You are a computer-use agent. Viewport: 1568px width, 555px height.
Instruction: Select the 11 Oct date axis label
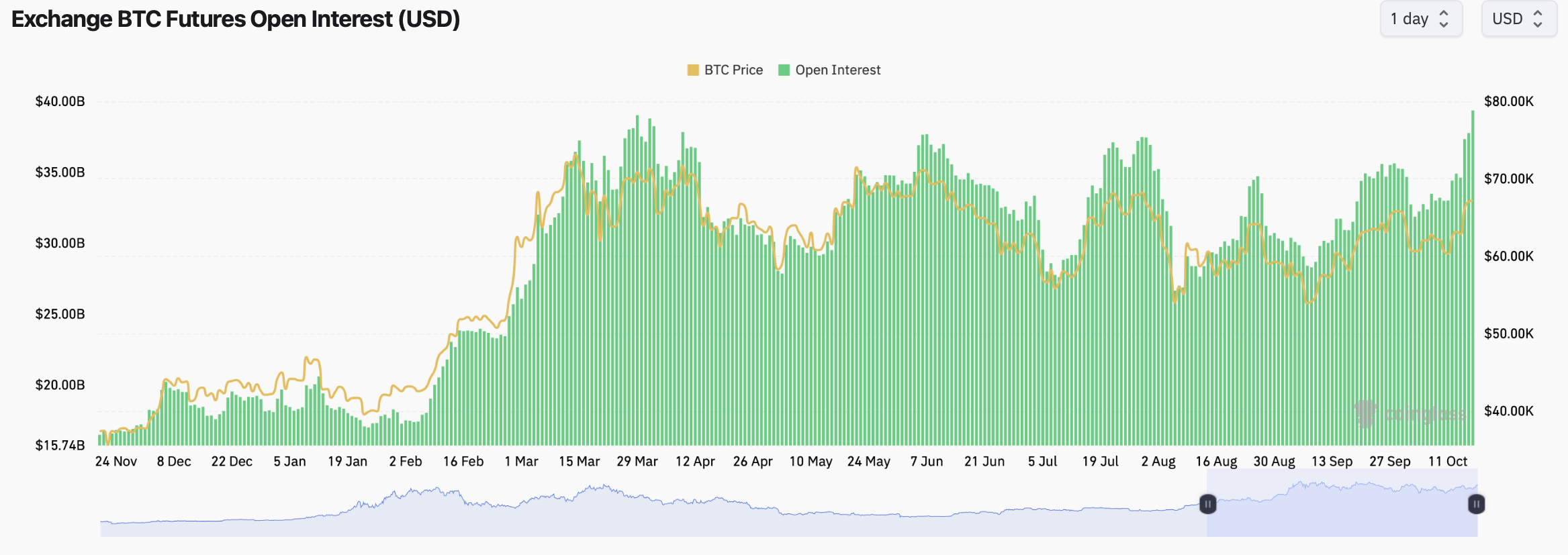(x=1447, y=462)
